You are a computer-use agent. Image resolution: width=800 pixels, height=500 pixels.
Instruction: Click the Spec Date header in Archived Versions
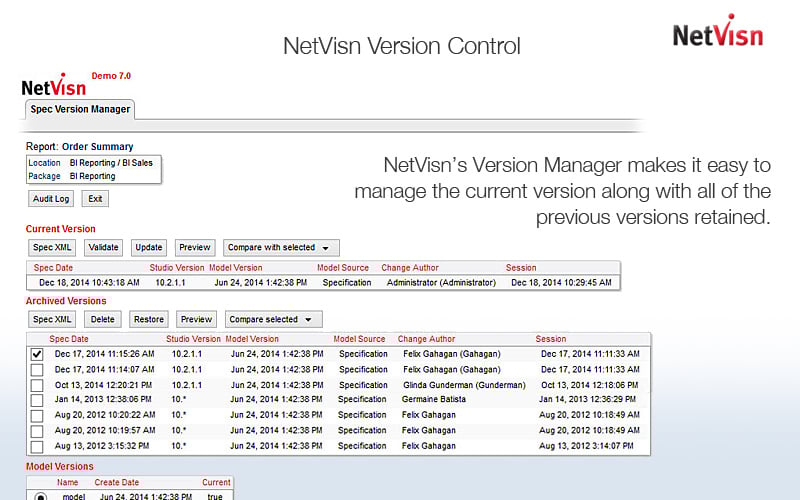(x=69, y=339)
